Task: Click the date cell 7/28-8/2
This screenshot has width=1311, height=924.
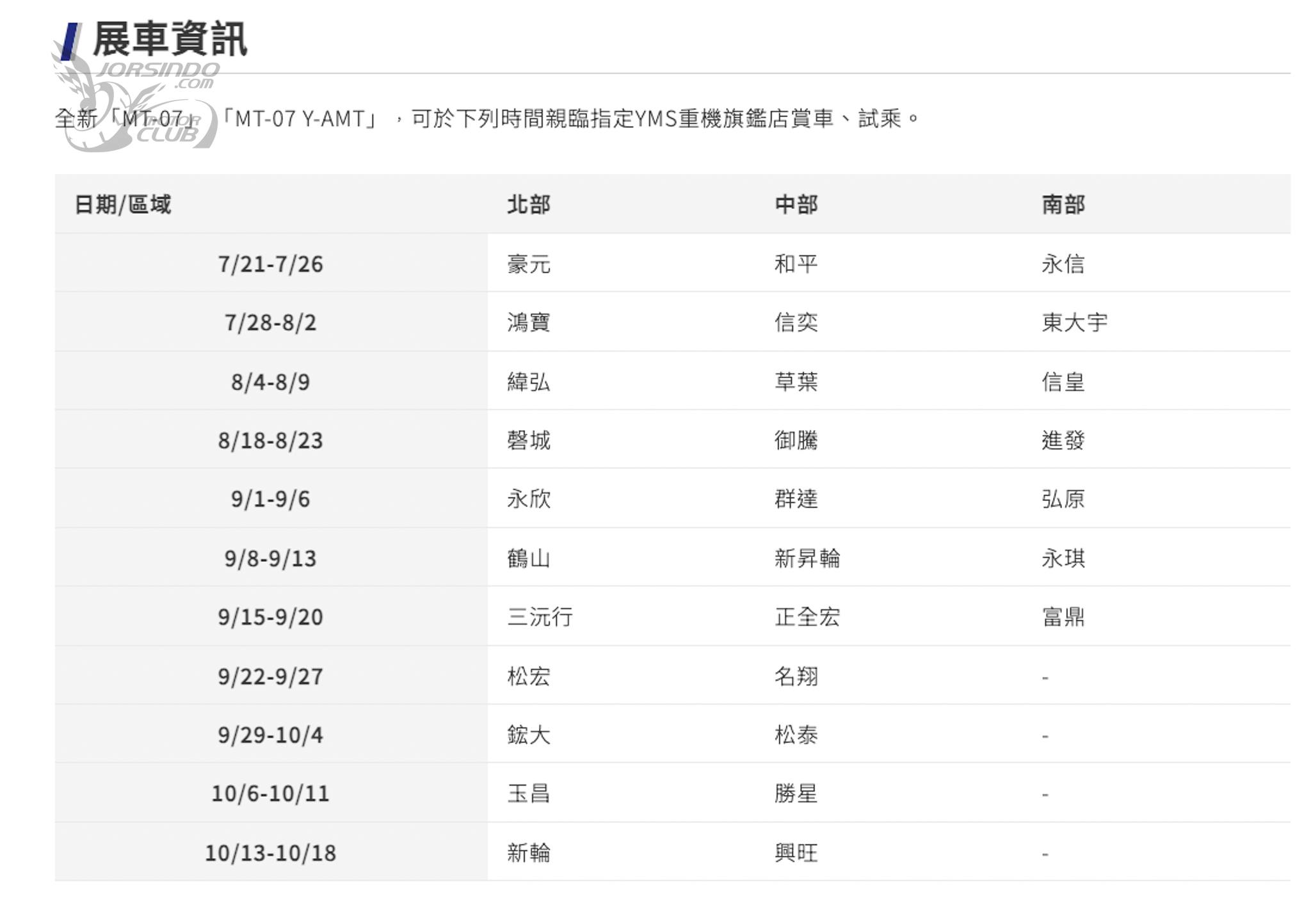Action: 271,323
